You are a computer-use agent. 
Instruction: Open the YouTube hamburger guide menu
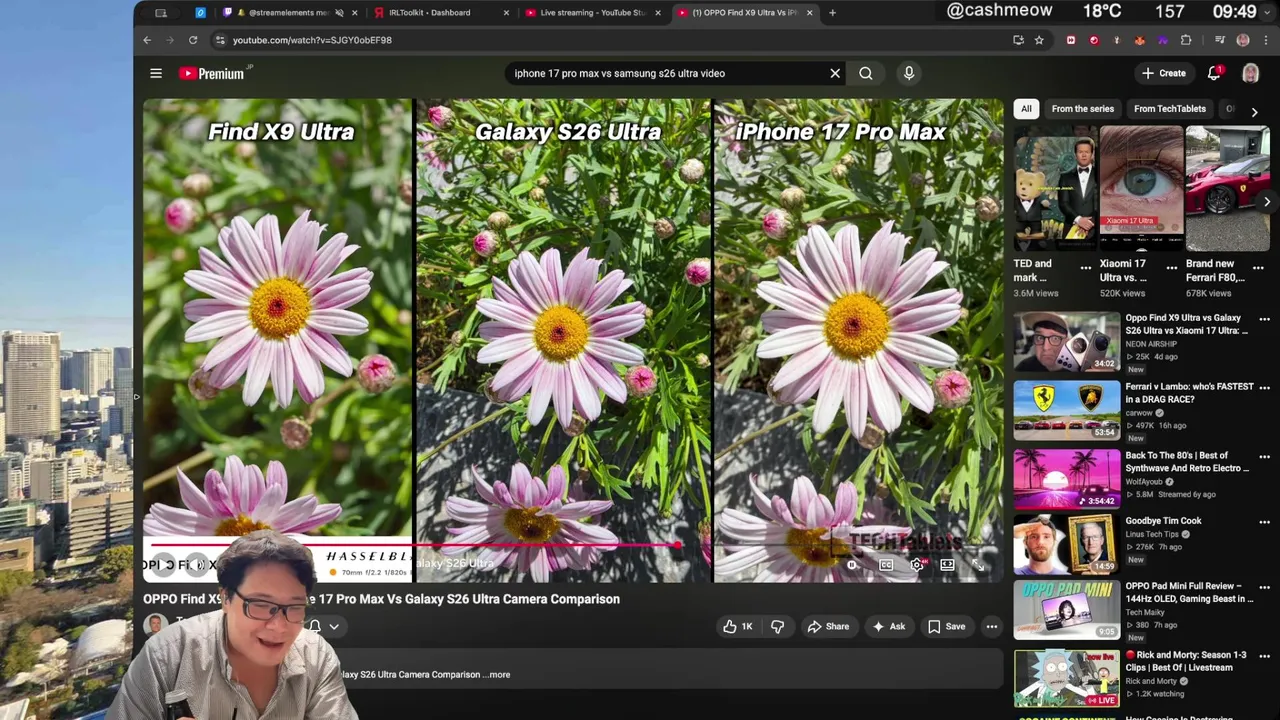(x=156, y=73)
